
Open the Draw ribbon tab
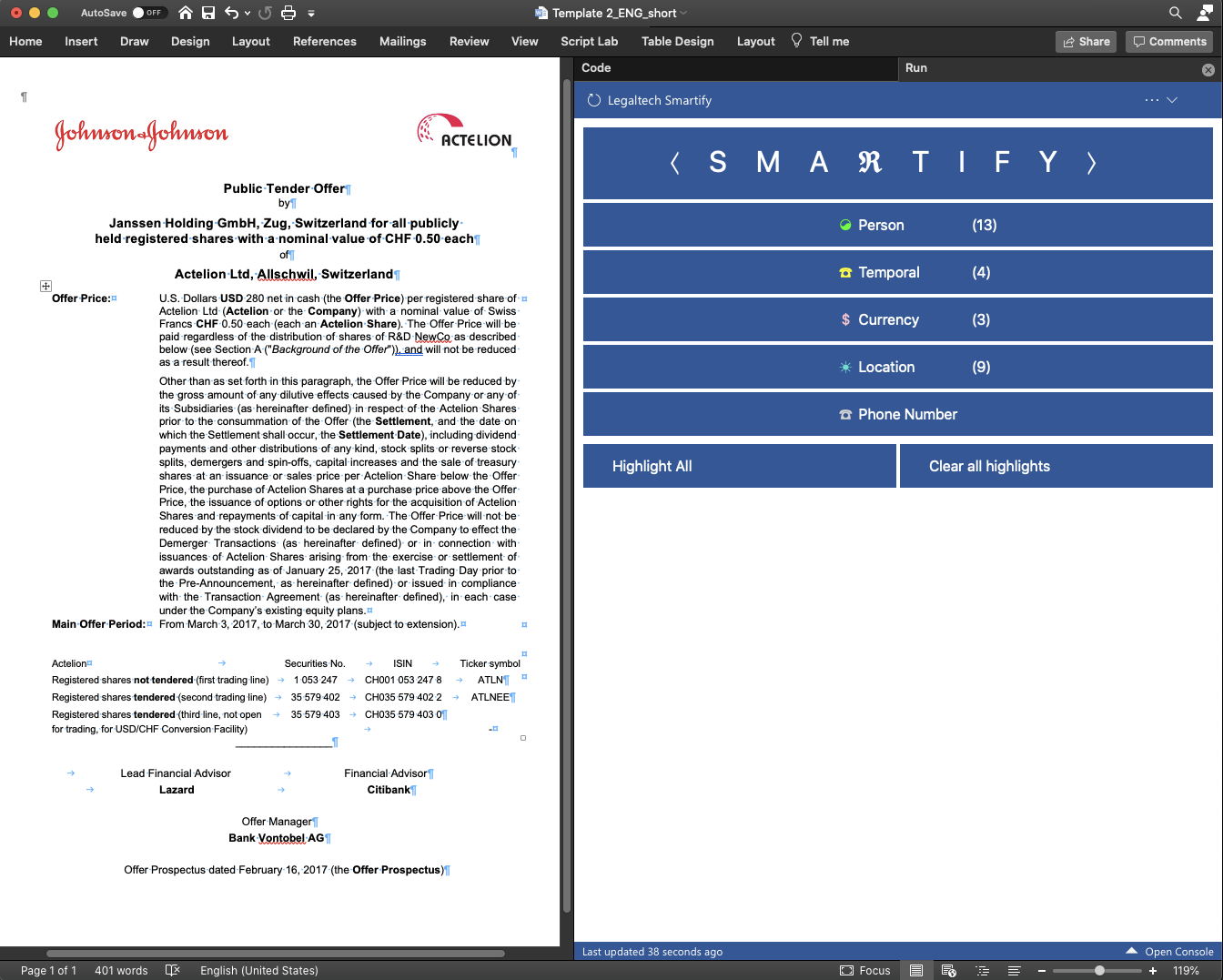pos(135,41)
